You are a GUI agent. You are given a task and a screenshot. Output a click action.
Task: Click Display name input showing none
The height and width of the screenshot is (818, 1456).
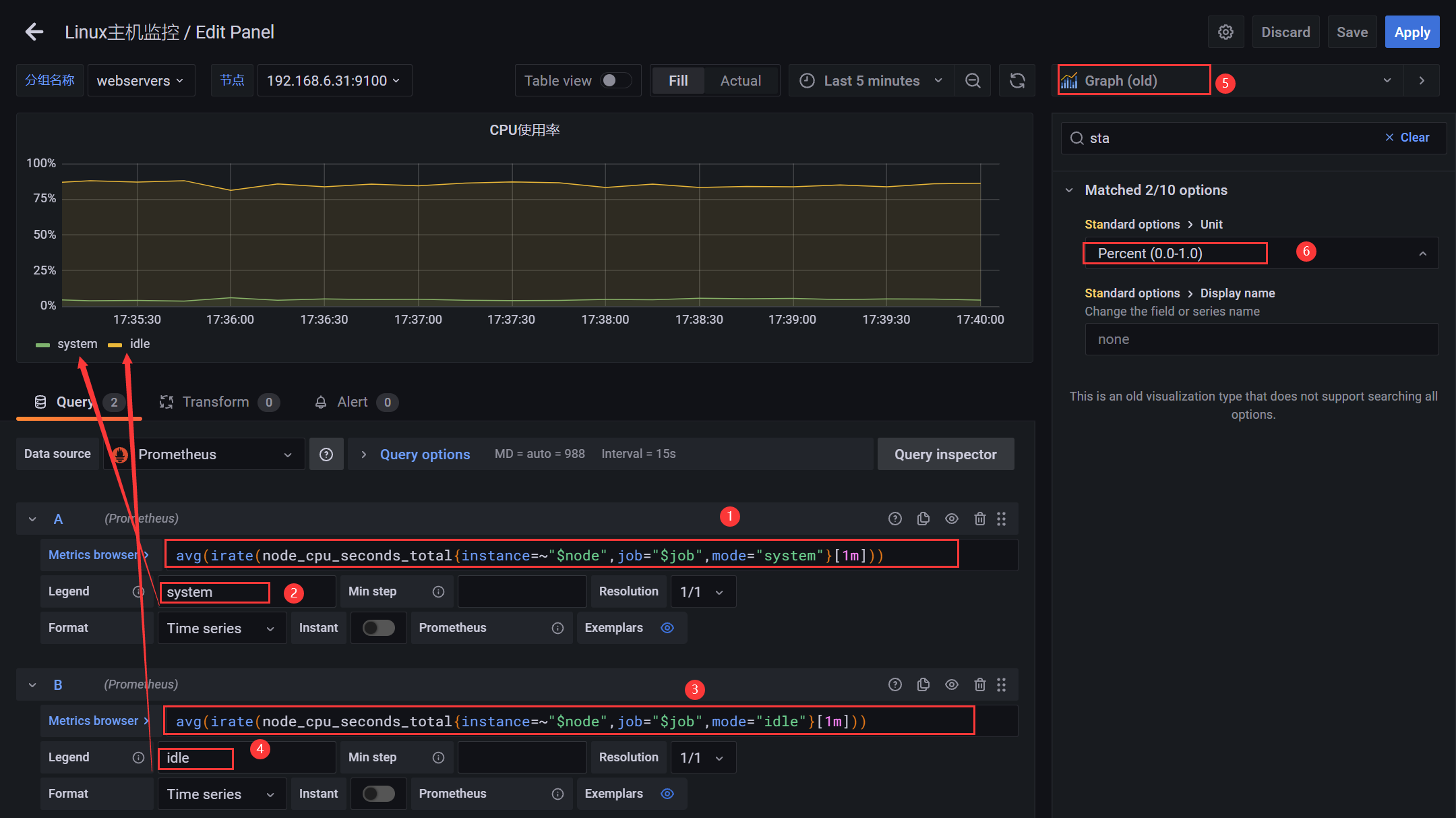coord(1261,339)
